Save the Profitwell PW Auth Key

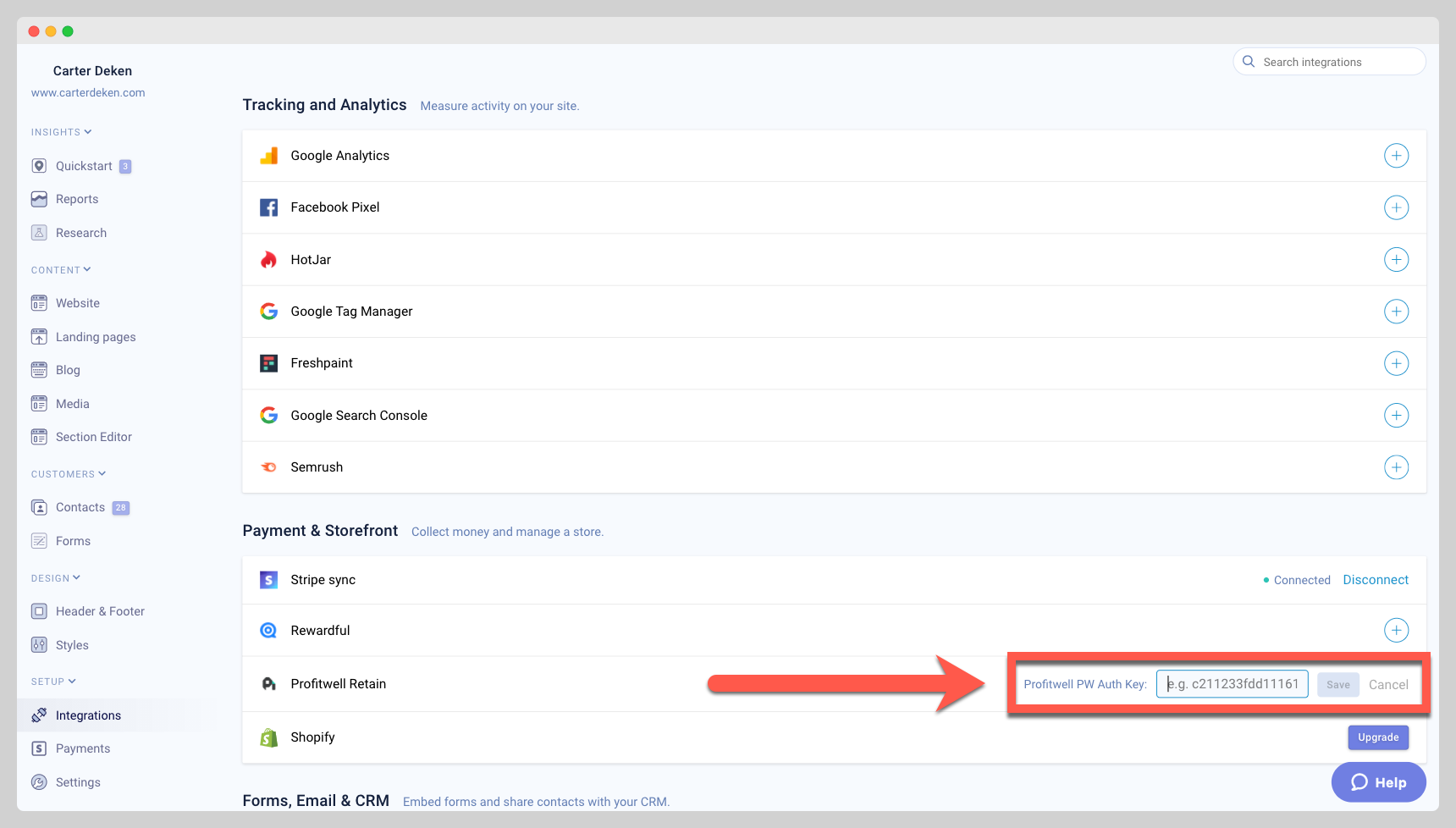pos(1337,684)
